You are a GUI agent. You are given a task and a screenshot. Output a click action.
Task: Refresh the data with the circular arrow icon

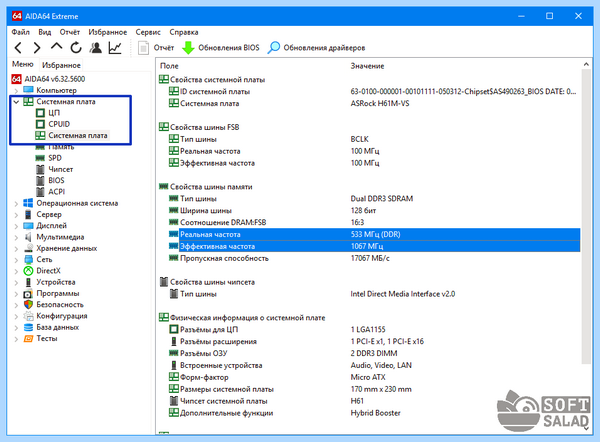click(76, 48)
